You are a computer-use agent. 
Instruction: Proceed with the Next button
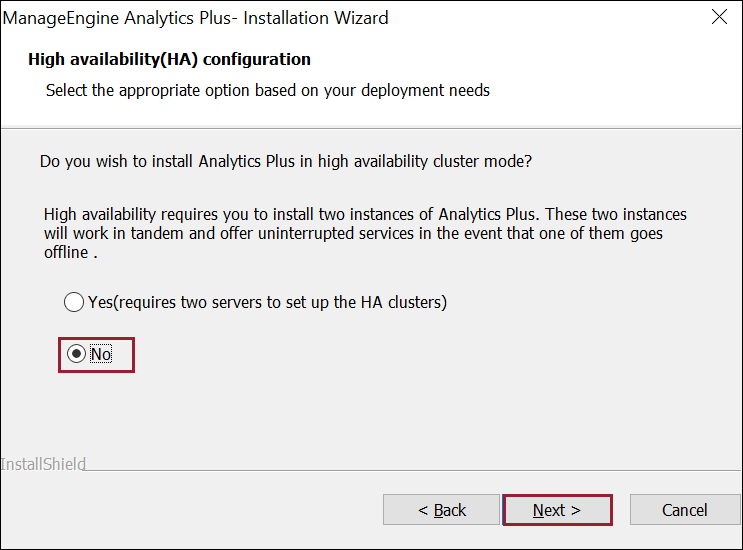click(x=556, y=510)
